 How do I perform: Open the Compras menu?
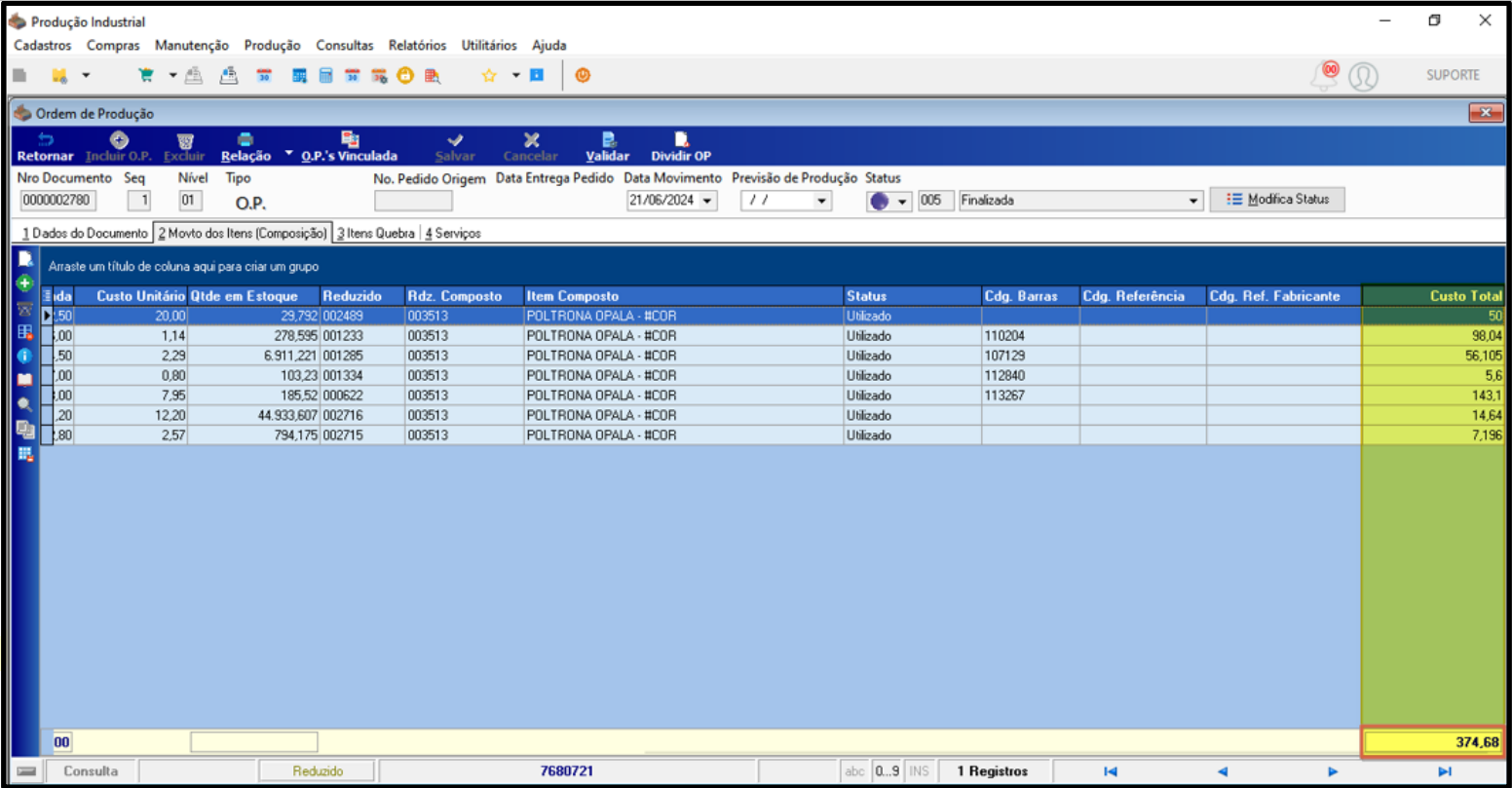pos(113,46)
